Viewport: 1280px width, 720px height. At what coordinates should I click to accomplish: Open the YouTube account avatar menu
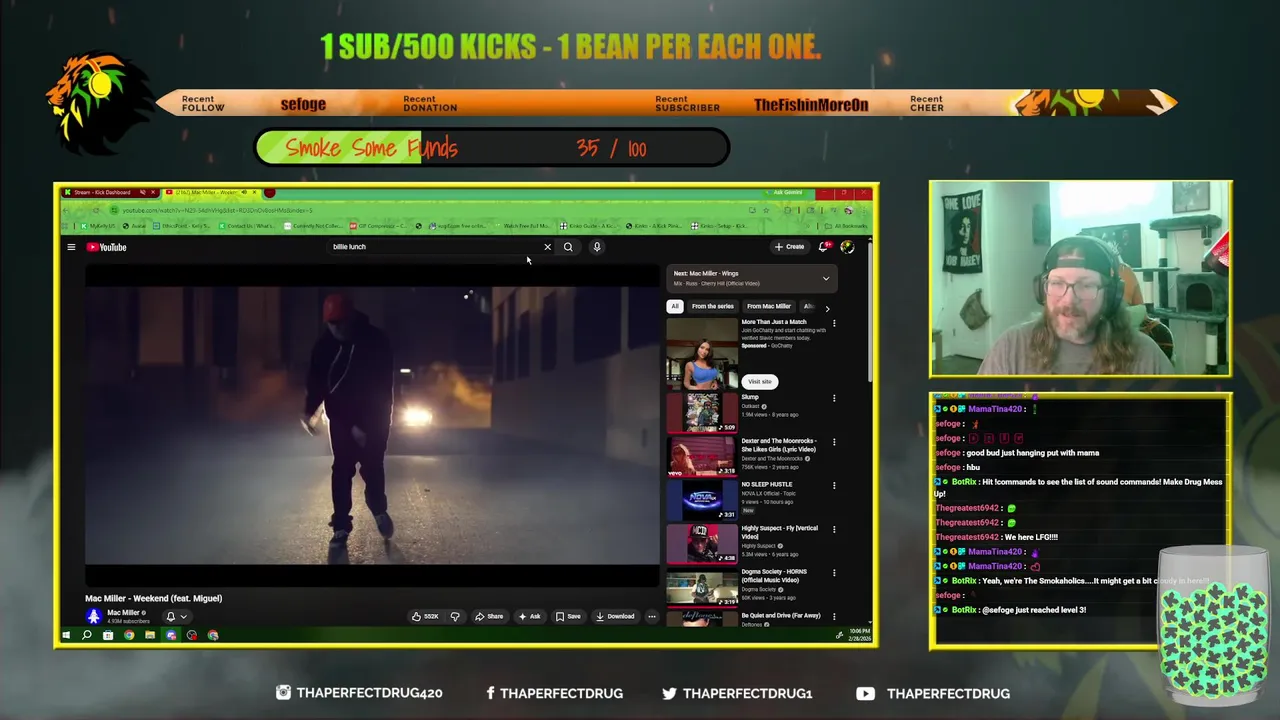[847, 247]
